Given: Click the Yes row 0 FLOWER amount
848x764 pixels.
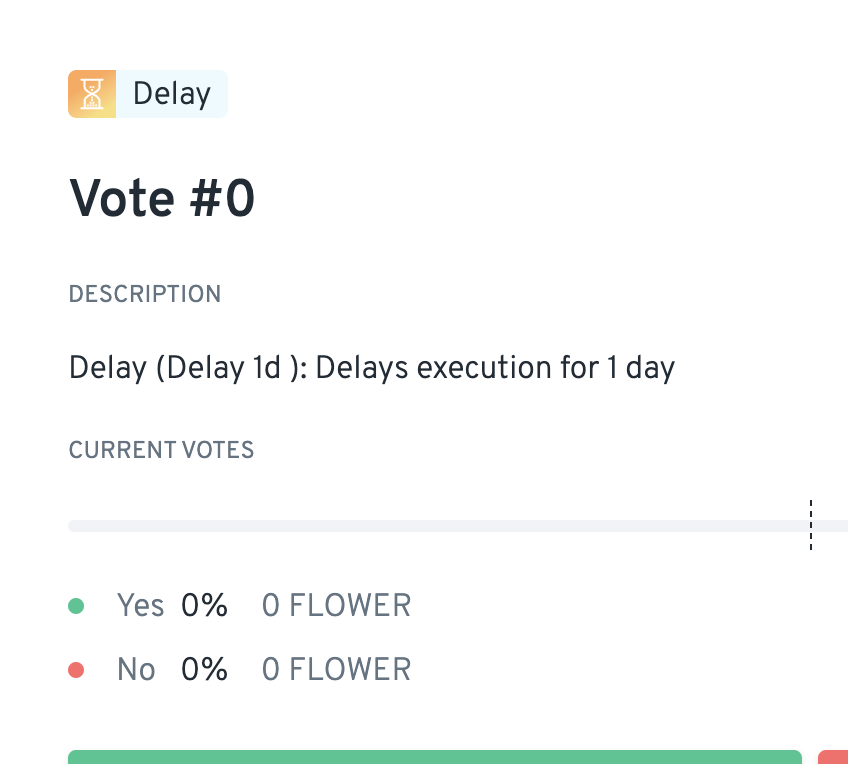Looking at the screenshot, I should point(336,606).
